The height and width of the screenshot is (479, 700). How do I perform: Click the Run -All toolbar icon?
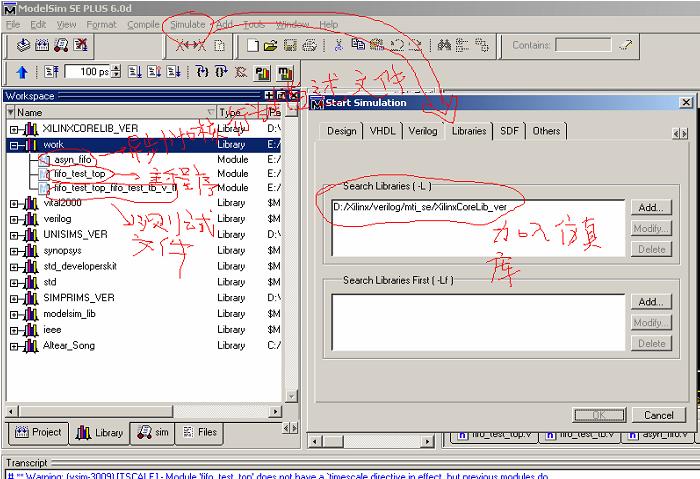(x=174, y=72)
